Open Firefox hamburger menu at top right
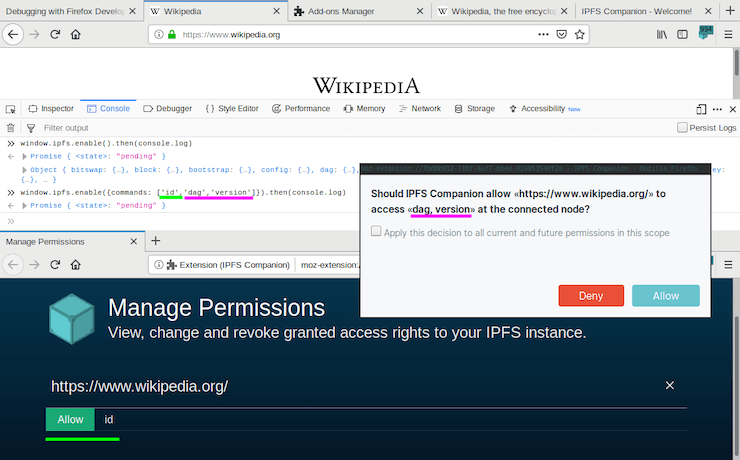 point(727,34)
